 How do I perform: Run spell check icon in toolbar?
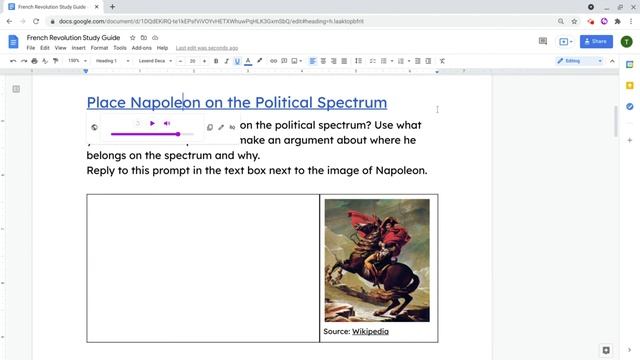point(45,61)
